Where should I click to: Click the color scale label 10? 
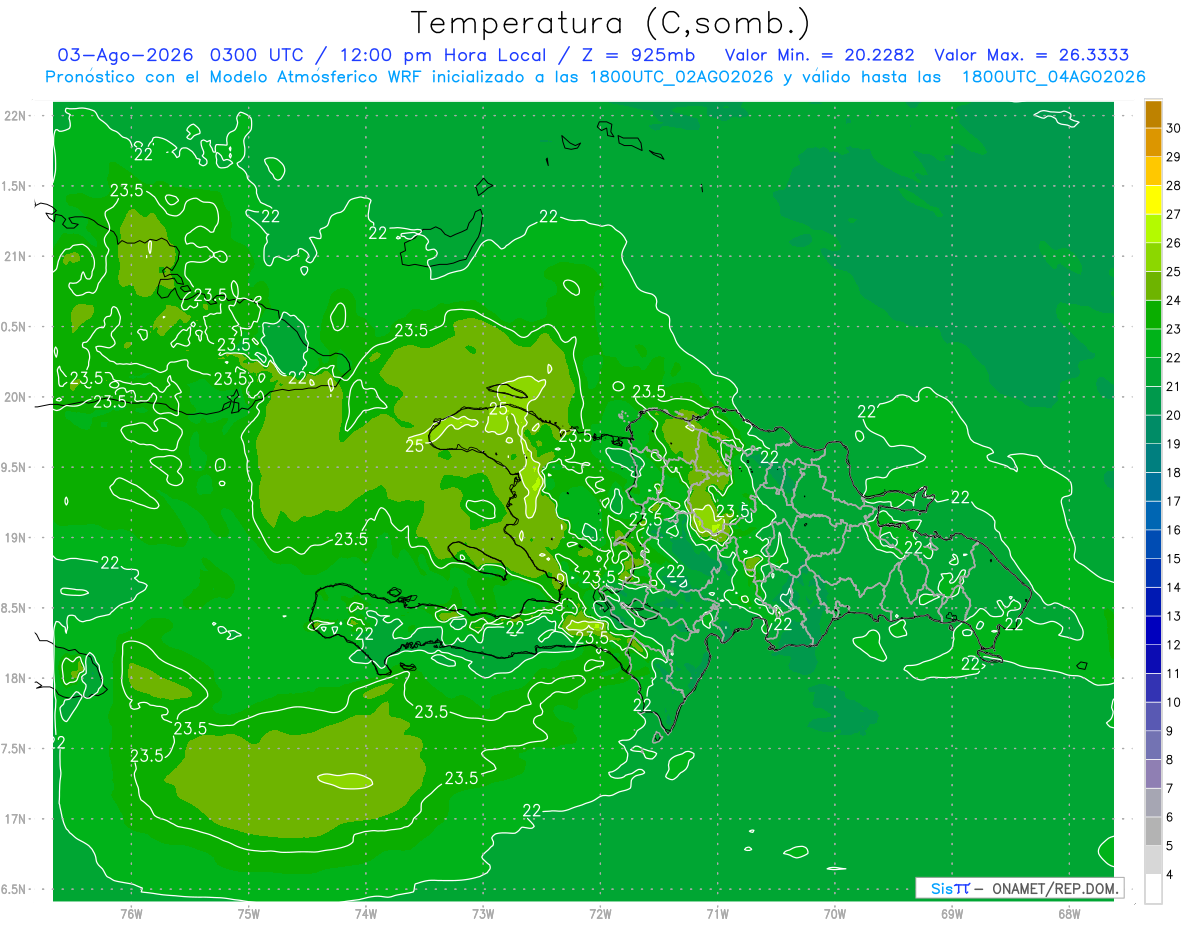pyautogui.click(x=1175, y=702)
